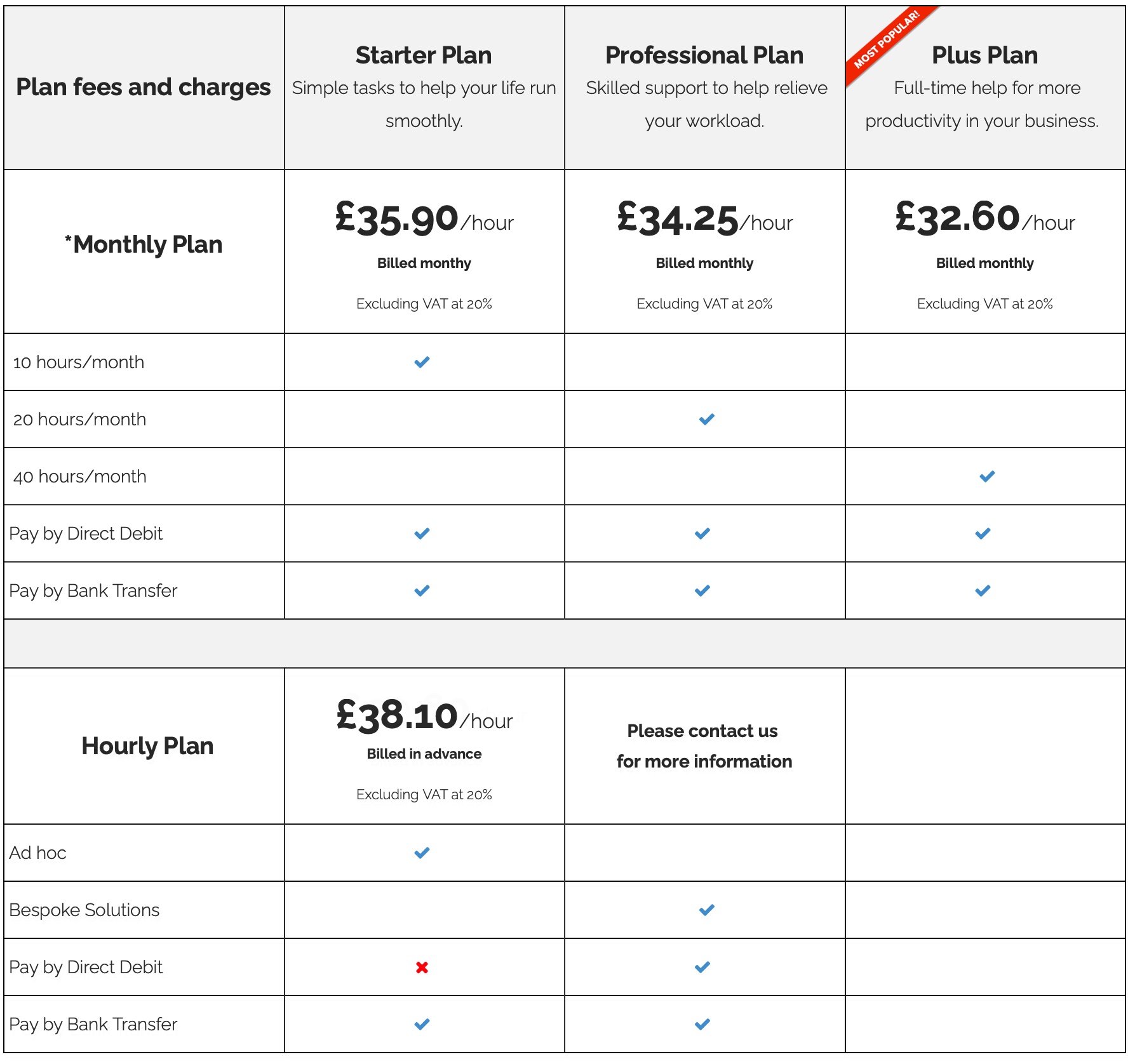Click the £32.60/hour Plus Plan price
This screenshot has height=1064, width=1135.
[x=984, y=218]
